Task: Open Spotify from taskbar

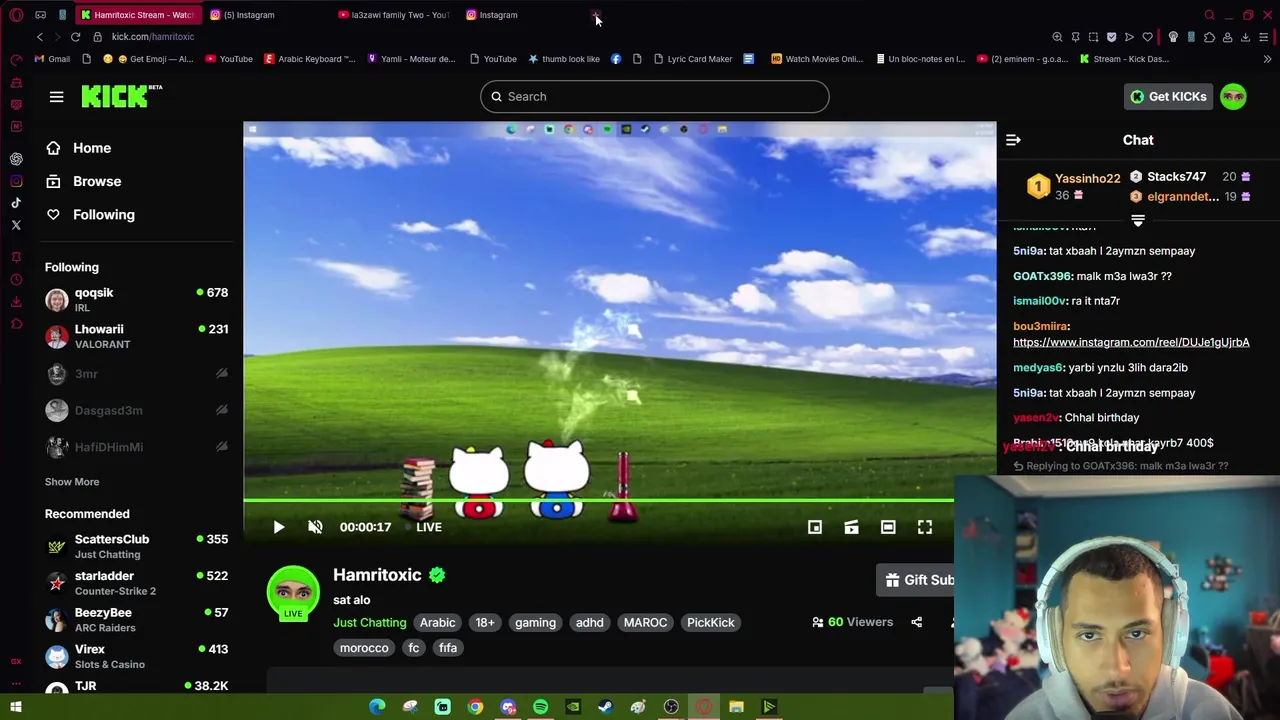Action: (540, 707)
